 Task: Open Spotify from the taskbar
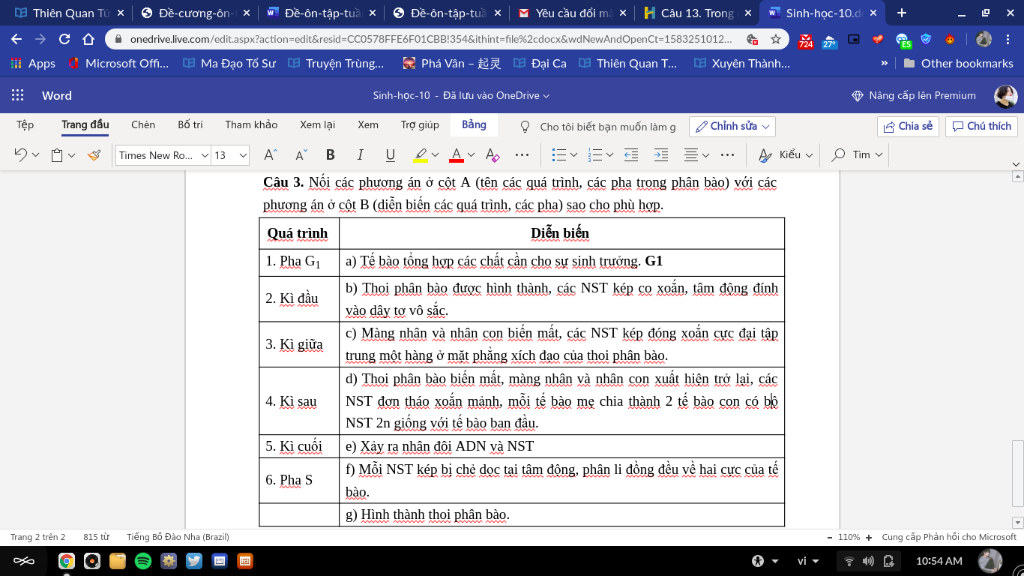click(x=143, y=561)
